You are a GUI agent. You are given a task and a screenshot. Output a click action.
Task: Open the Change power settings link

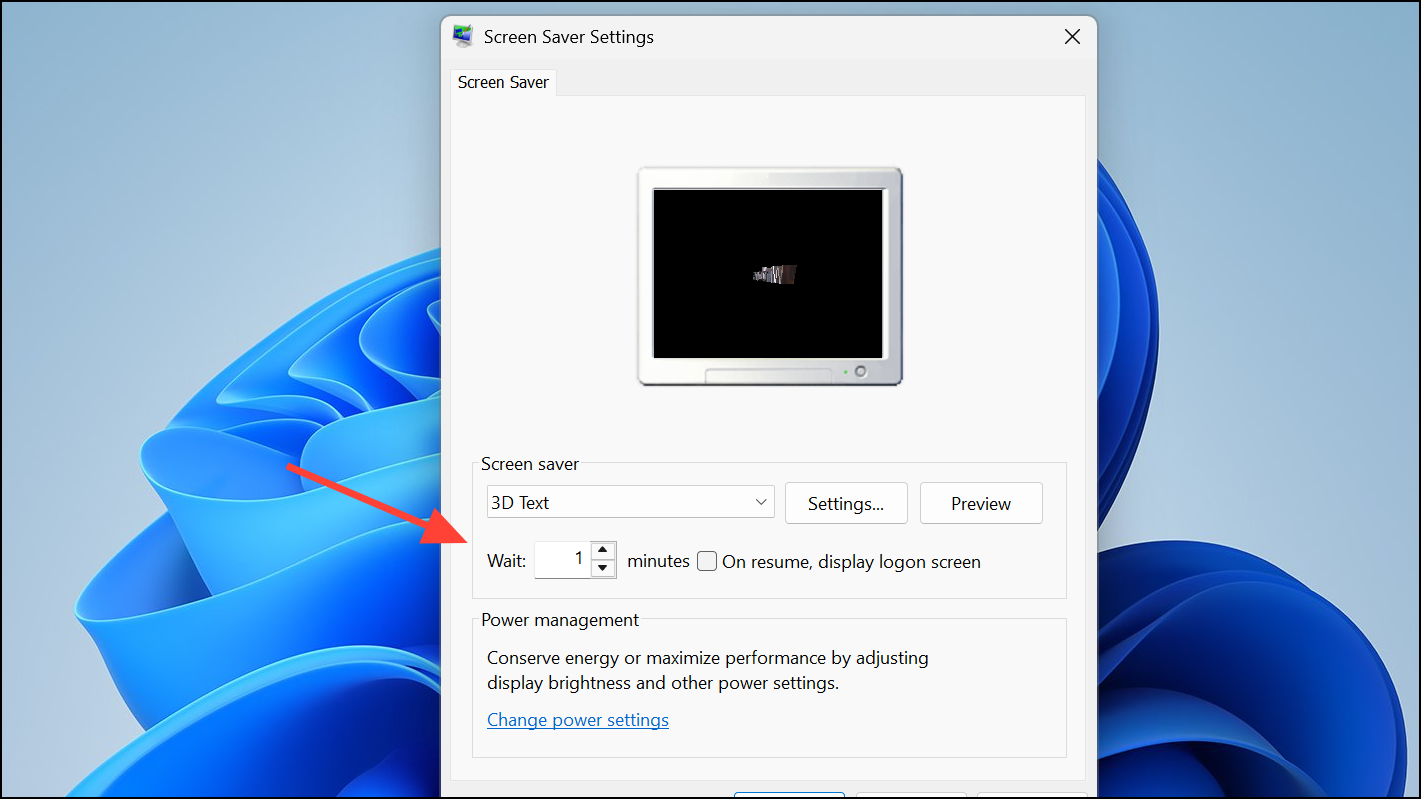pyautogui.click(x=577, y=720)
